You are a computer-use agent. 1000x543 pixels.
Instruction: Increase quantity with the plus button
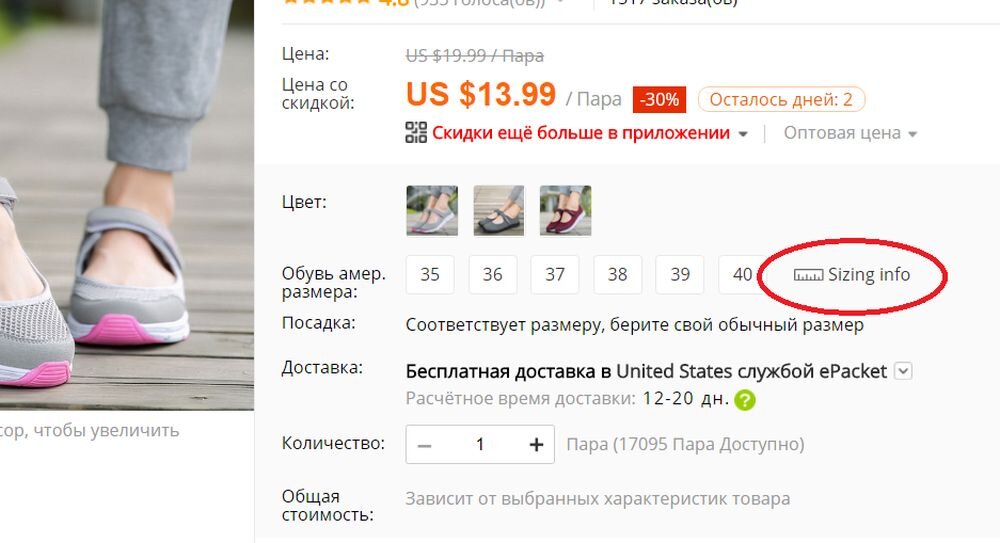(536, 445)
